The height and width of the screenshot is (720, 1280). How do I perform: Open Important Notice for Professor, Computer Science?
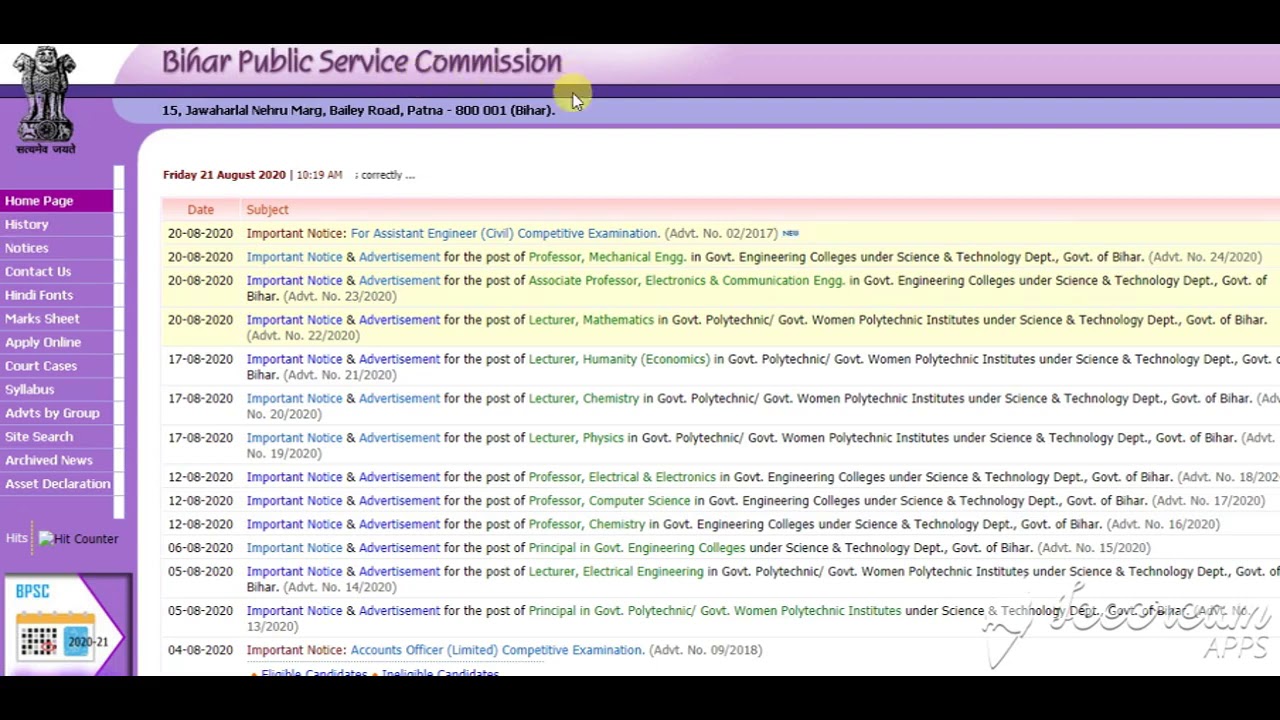(x=294, y=501)
